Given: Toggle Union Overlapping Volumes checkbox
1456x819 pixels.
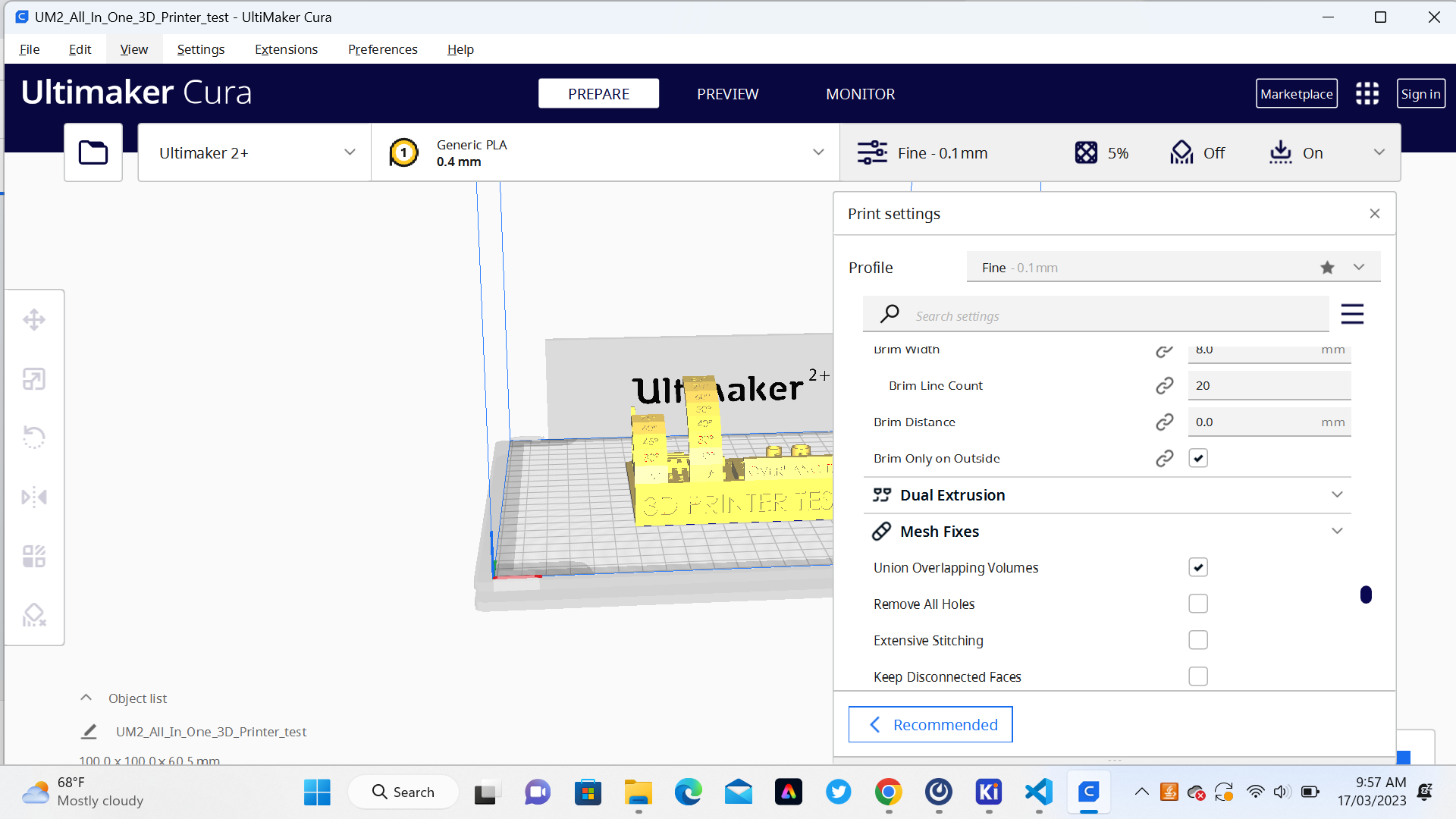Looking at the screenshot, I should click(1198, 567).
